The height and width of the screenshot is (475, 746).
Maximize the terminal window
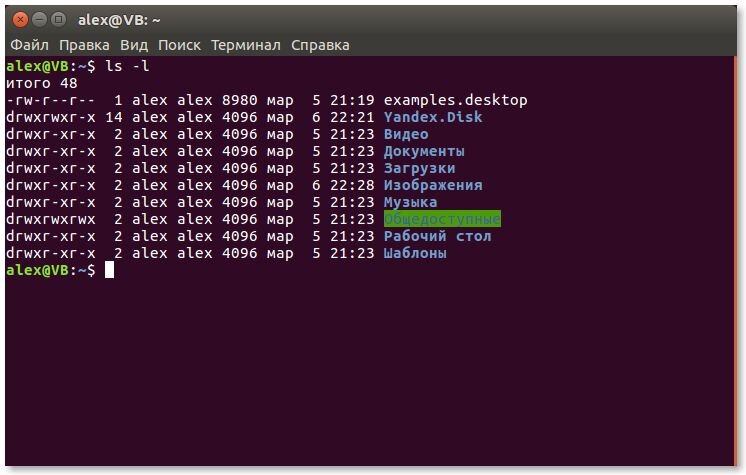[x=59, y=20]
